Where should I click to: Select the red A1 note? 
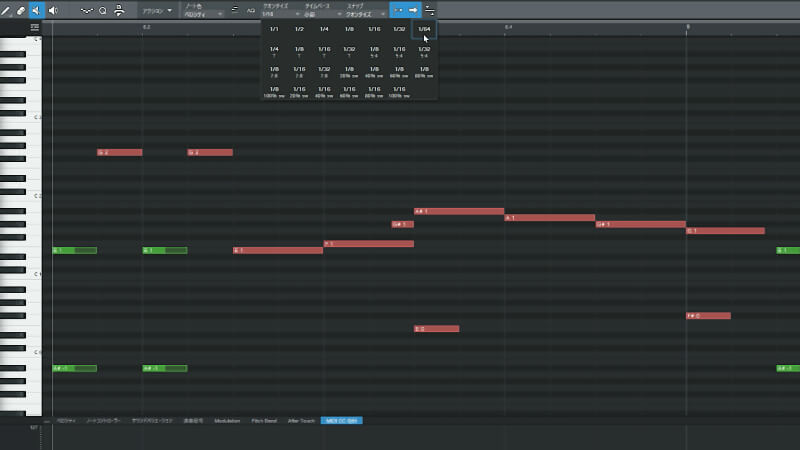(x=549, y=218)
